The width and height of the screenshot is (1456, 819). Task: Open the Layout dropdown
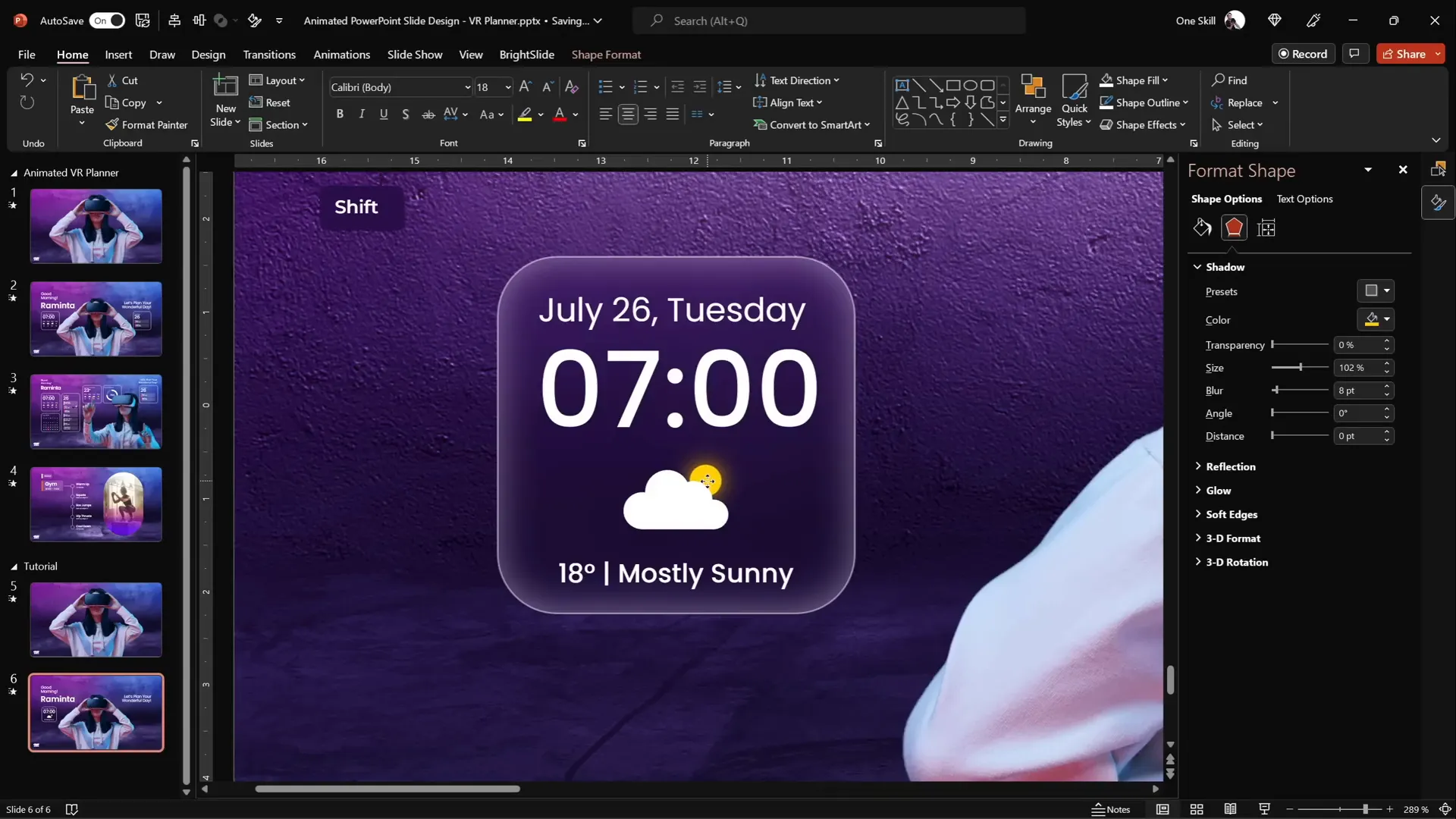pos(277,80)
